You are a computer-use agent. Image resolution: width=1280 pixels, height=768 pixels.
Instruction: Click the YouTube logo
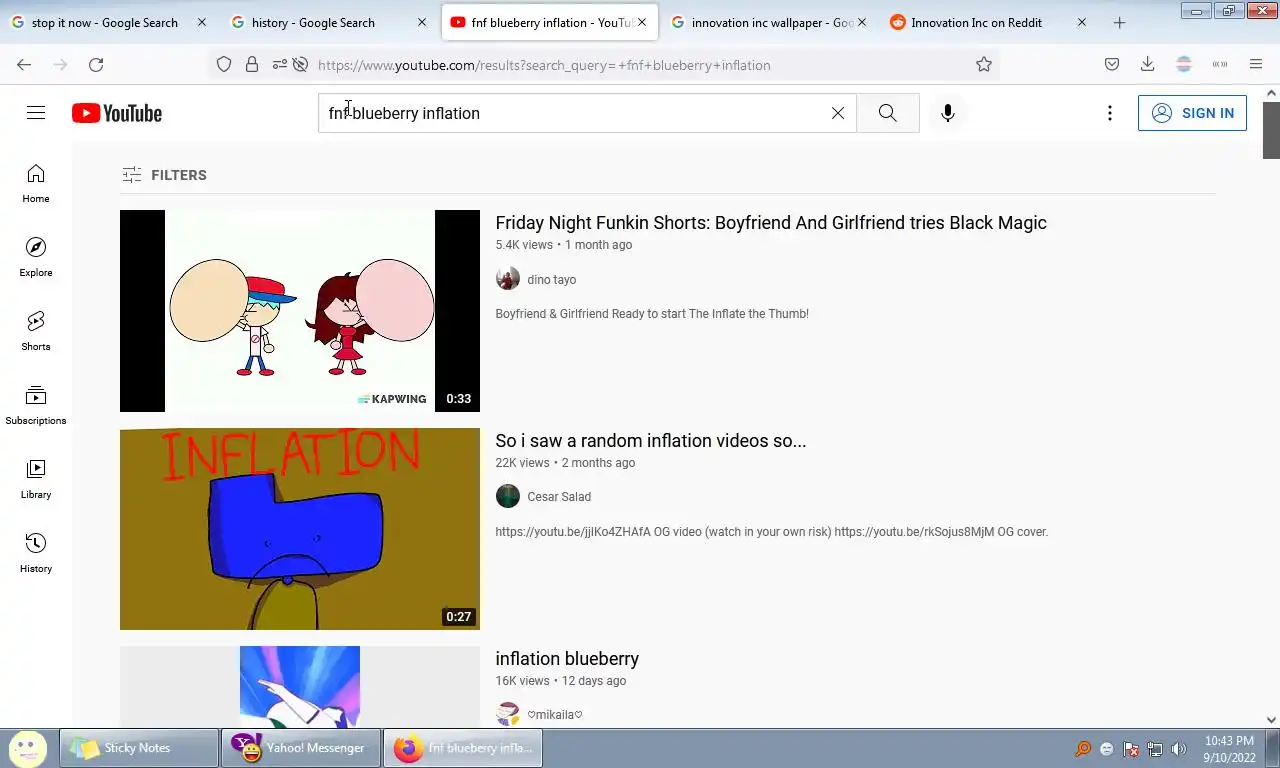[117, 113]
